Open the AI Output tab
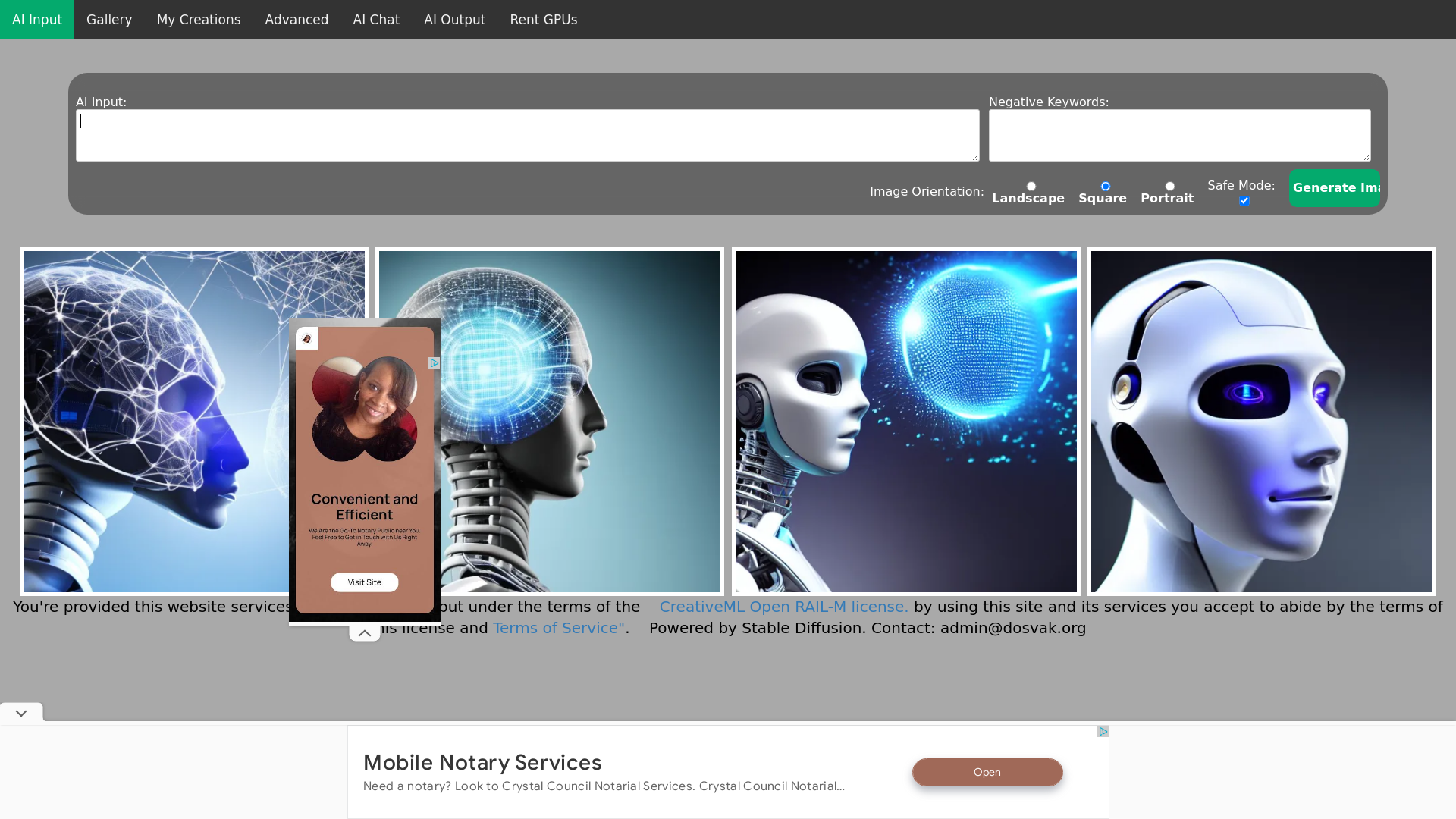The image size is (1456, 819). click(454, 20)
